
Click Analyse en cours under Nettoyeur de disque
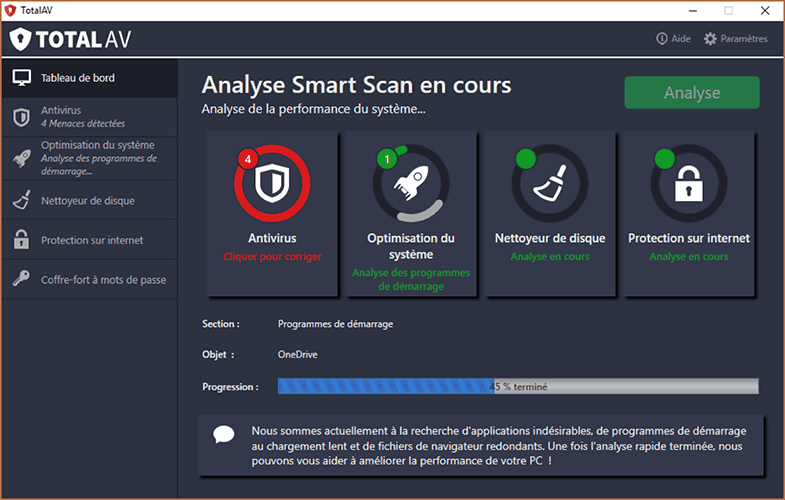point(550,256)
